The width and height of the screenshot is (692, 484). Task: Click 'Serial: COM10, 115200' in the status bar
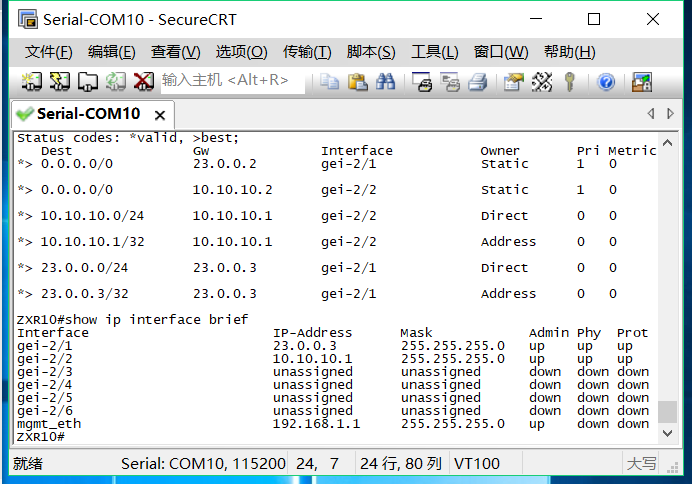[x=203, y=464]
